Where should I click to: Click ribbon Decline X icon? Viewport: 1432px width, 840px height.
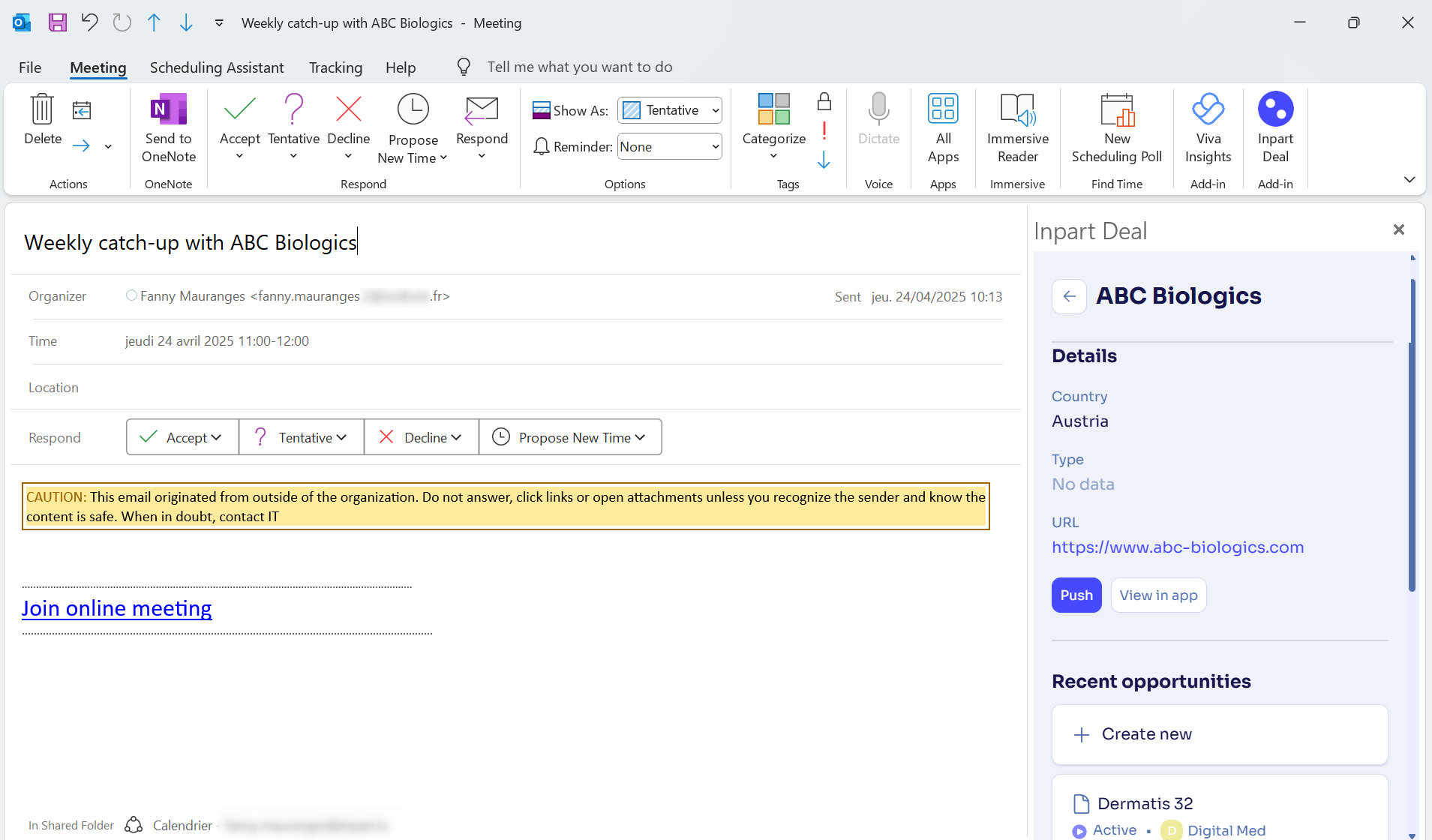(x=349, y=109)
